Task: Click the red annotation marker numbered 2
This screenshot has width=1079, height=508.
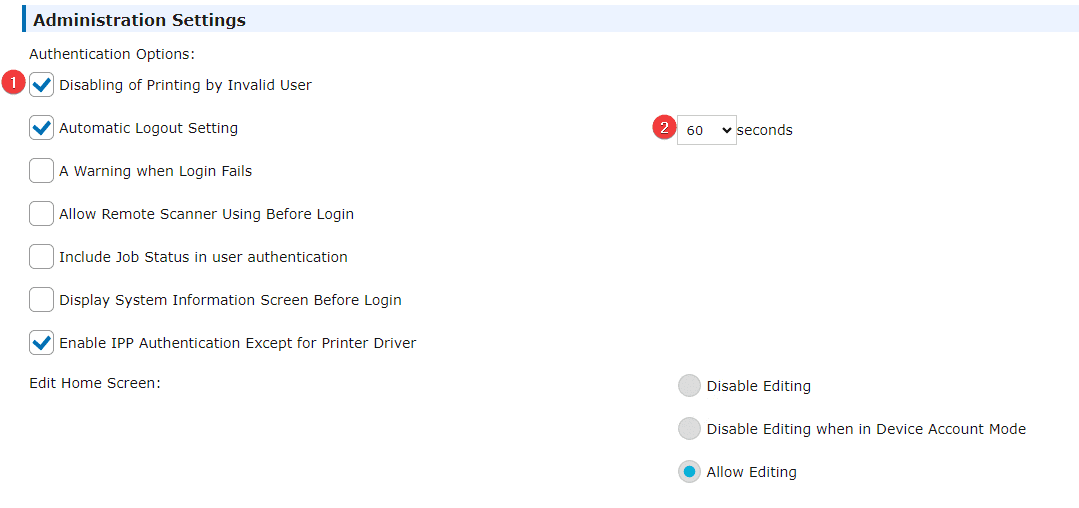Action: pos(664,128)
